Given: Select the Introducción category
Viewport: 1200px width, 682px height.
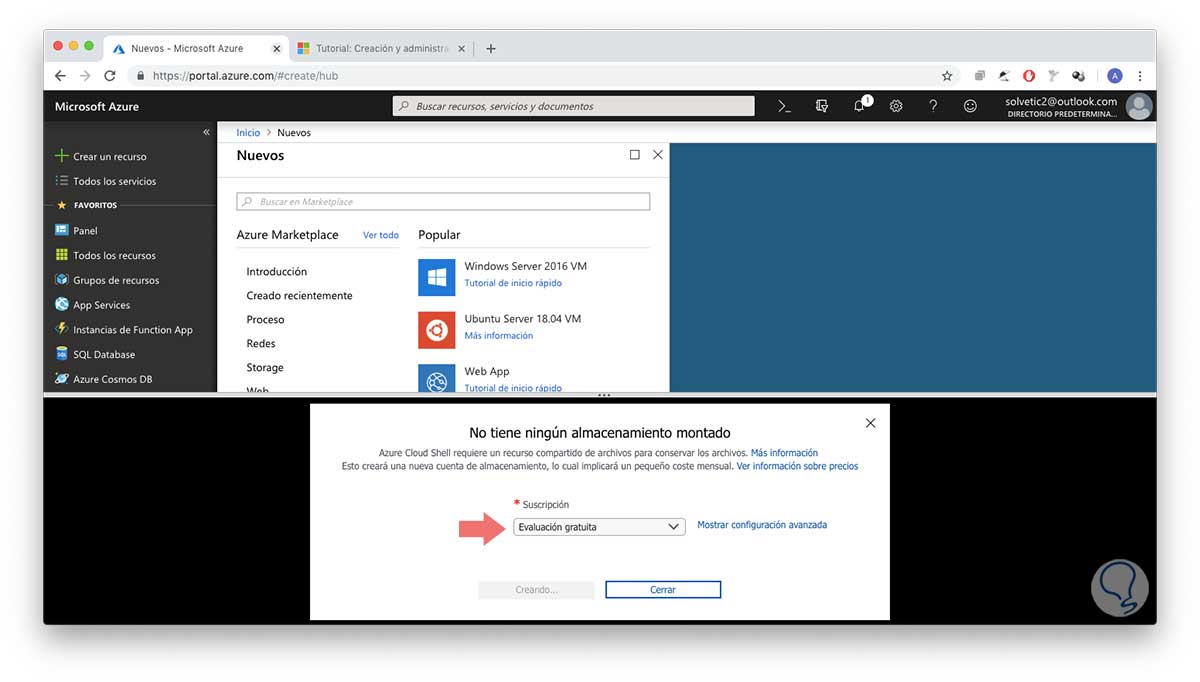Looking at the screenshot, I should point(277,271).
